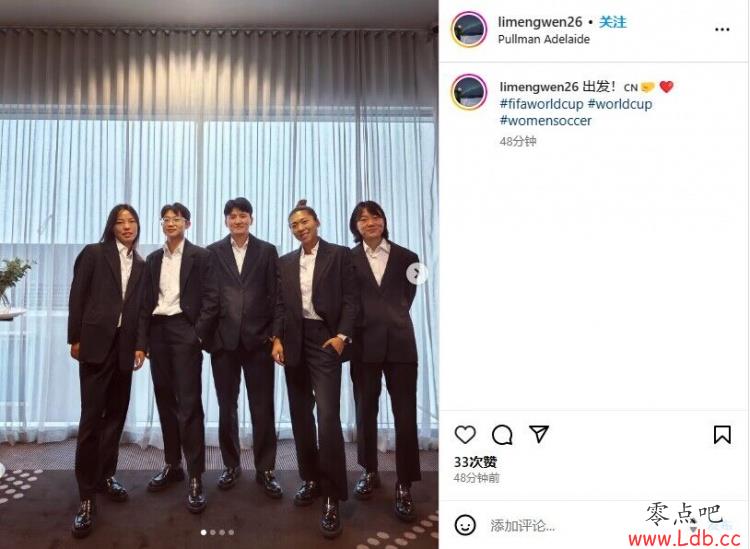The image size is (750, 549).
Task: Open limengwen26 username in header
Action: click(x=540, y=22)
